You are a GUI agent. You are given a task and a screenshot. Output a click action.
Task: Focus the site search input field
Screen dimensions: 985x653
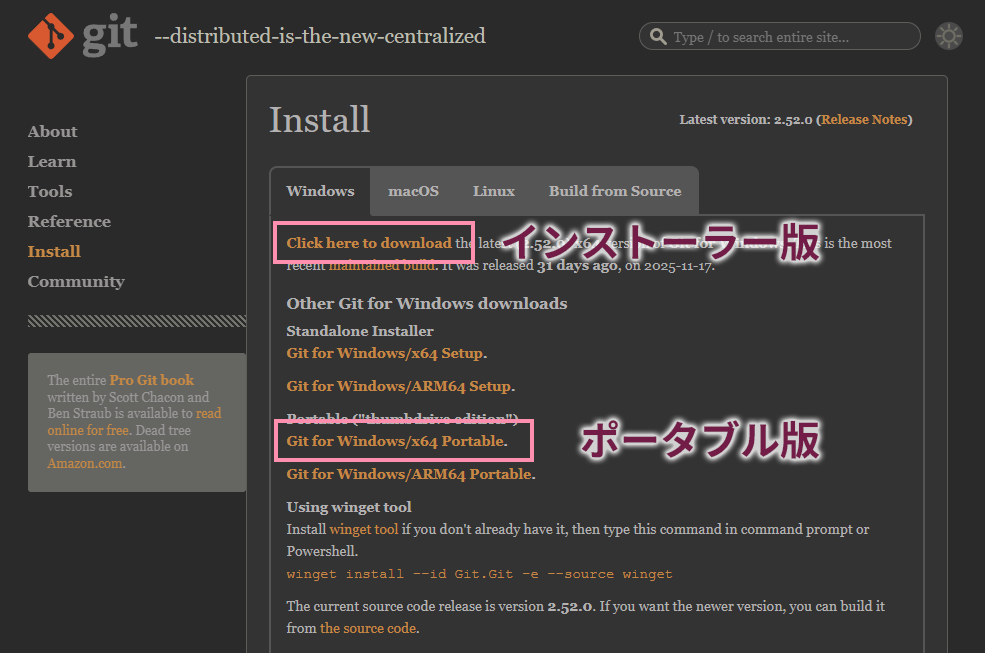790,37
